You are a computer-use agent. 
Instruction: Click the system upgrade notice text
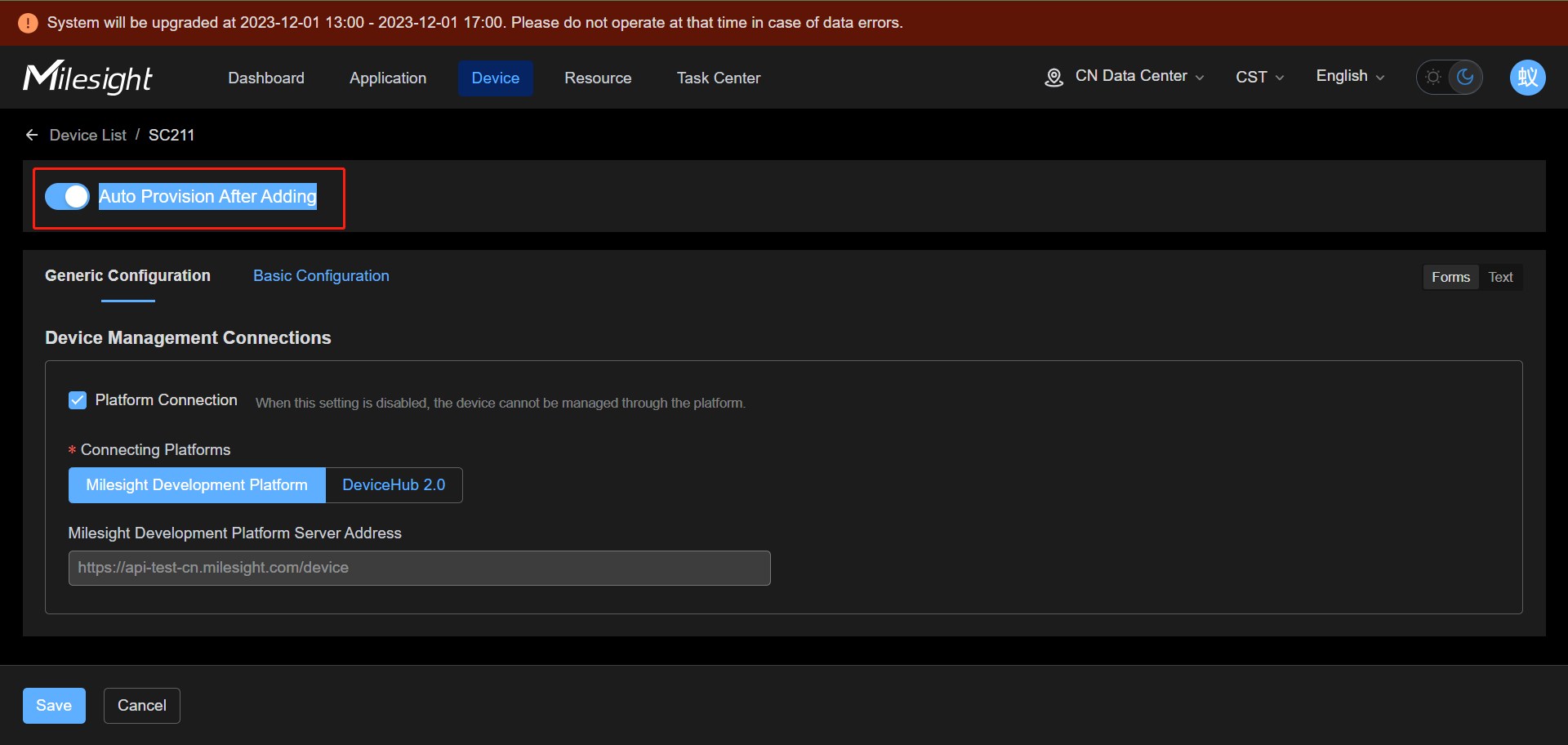(x=475, y=23)
